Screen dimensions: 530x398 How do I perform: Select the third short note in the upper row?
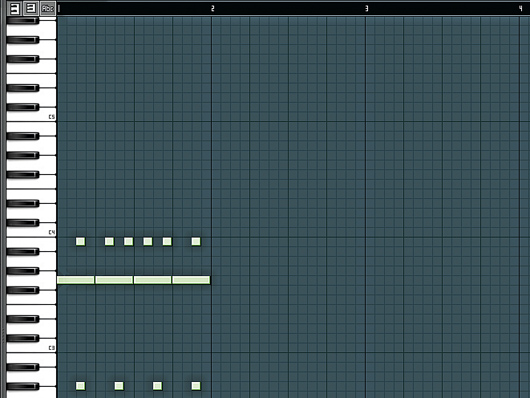coord(128,241)
